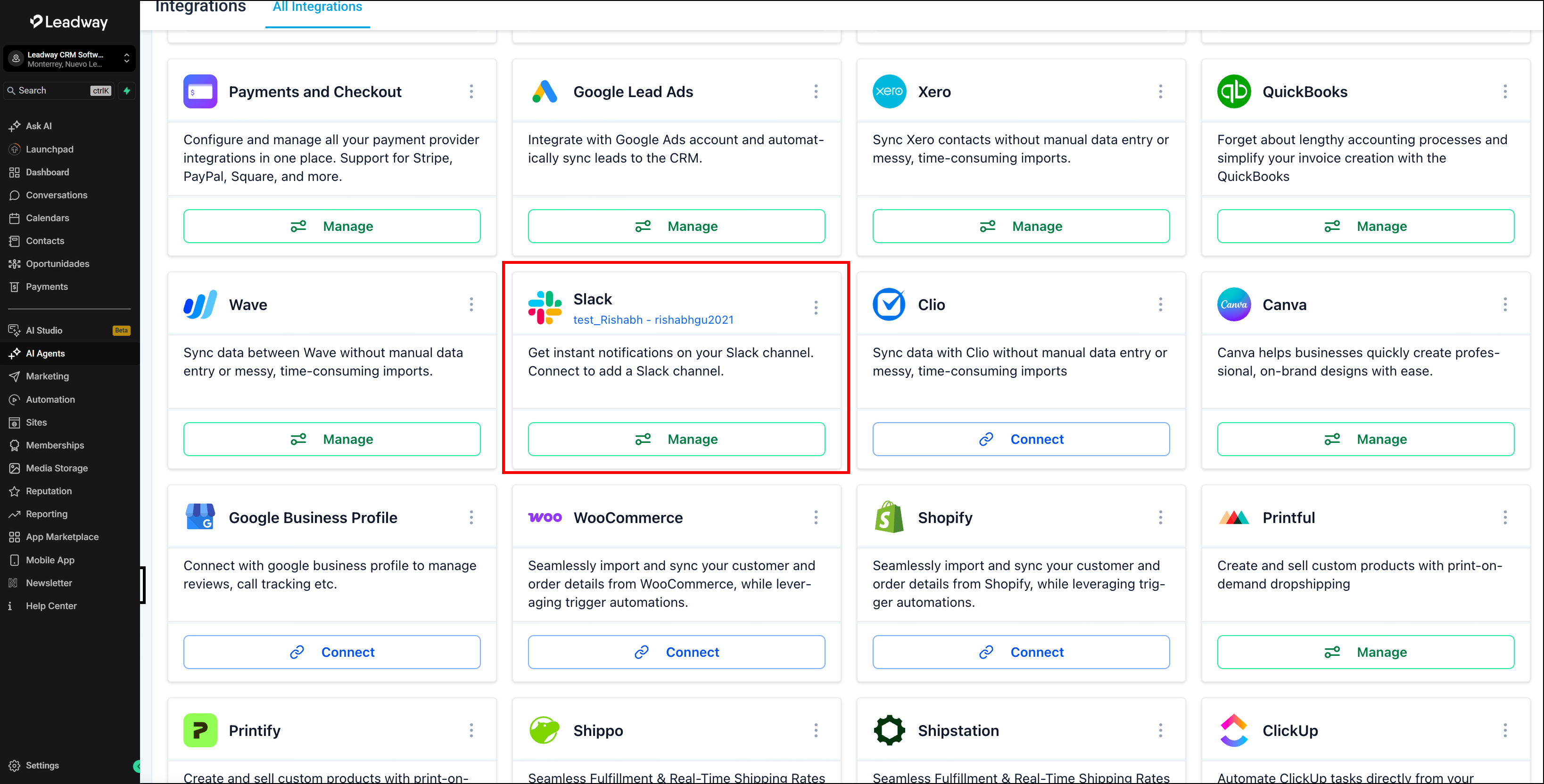Connect Google Business Profile
1544x784 pixels.
(x=331, y=652)
